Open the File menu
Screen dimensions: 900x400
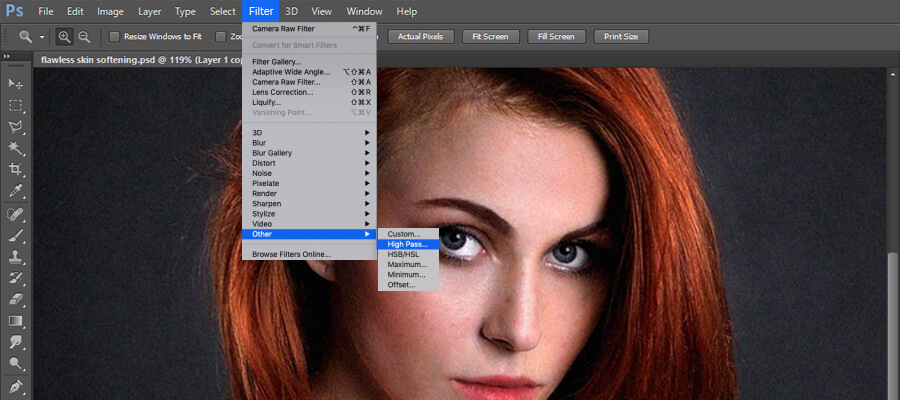tap(45, 11)
